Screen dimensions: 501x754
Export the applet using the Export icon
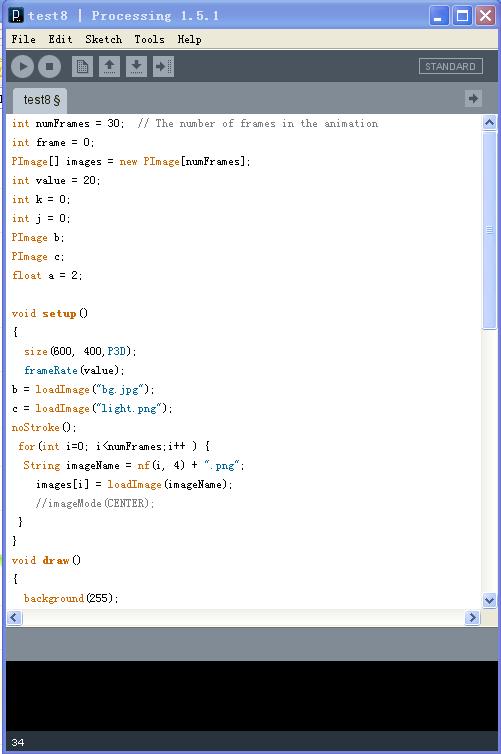point(163,66)
